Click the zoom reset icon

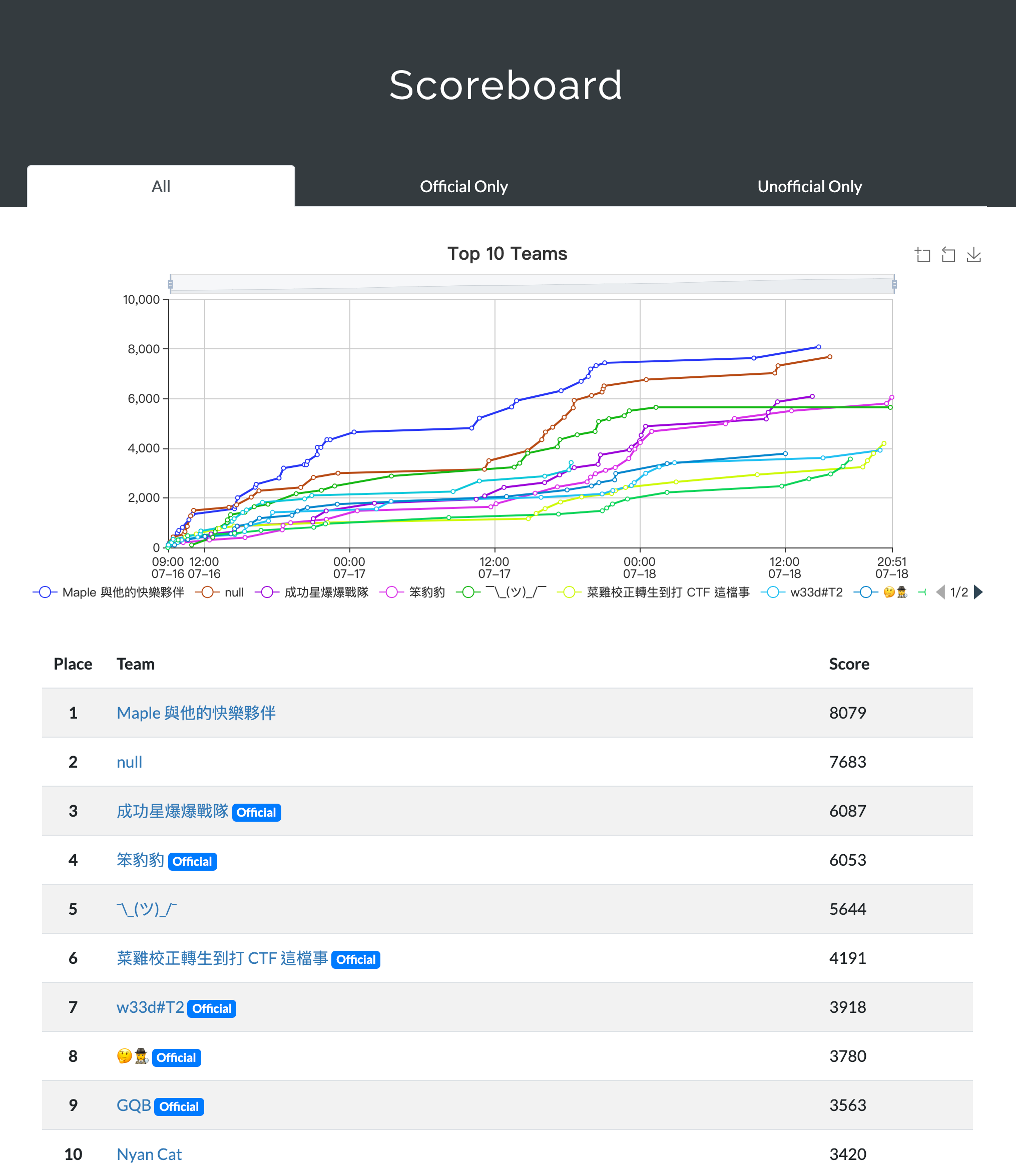coord(948,255)
